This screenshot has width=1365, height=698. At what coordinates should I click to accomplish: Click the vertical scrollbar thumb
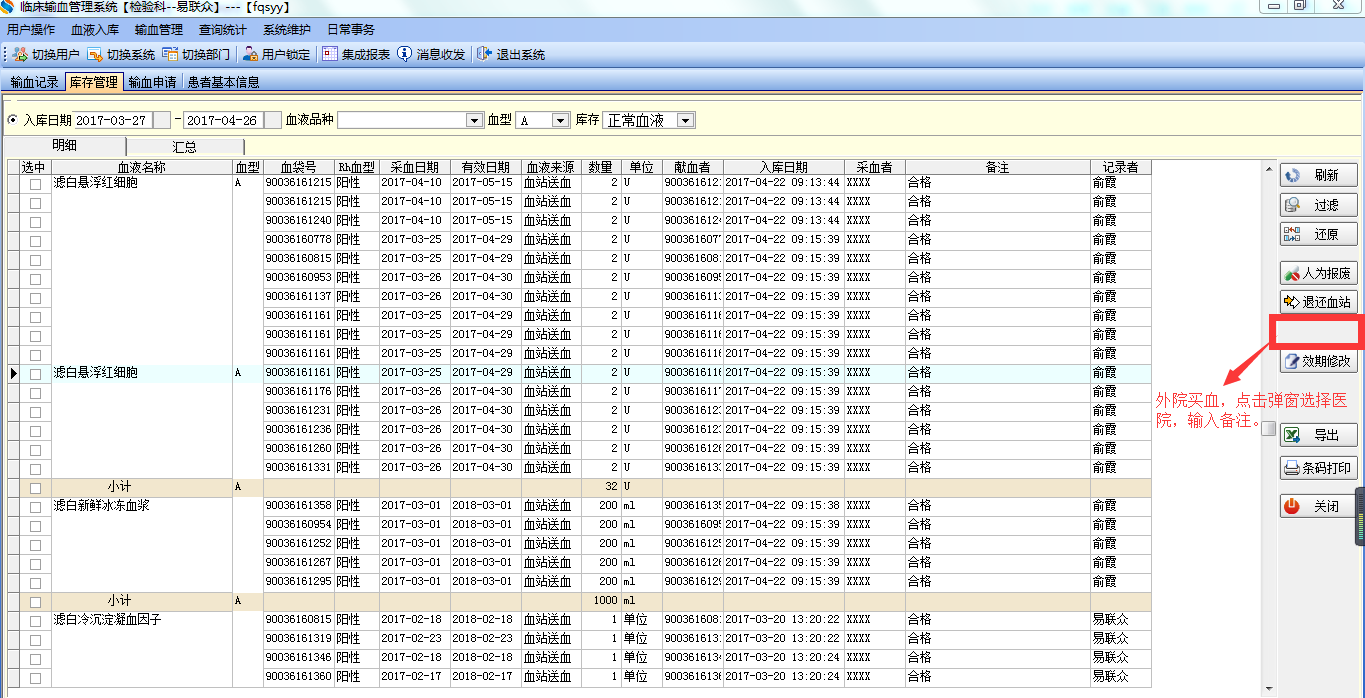tap(1268, 429)
